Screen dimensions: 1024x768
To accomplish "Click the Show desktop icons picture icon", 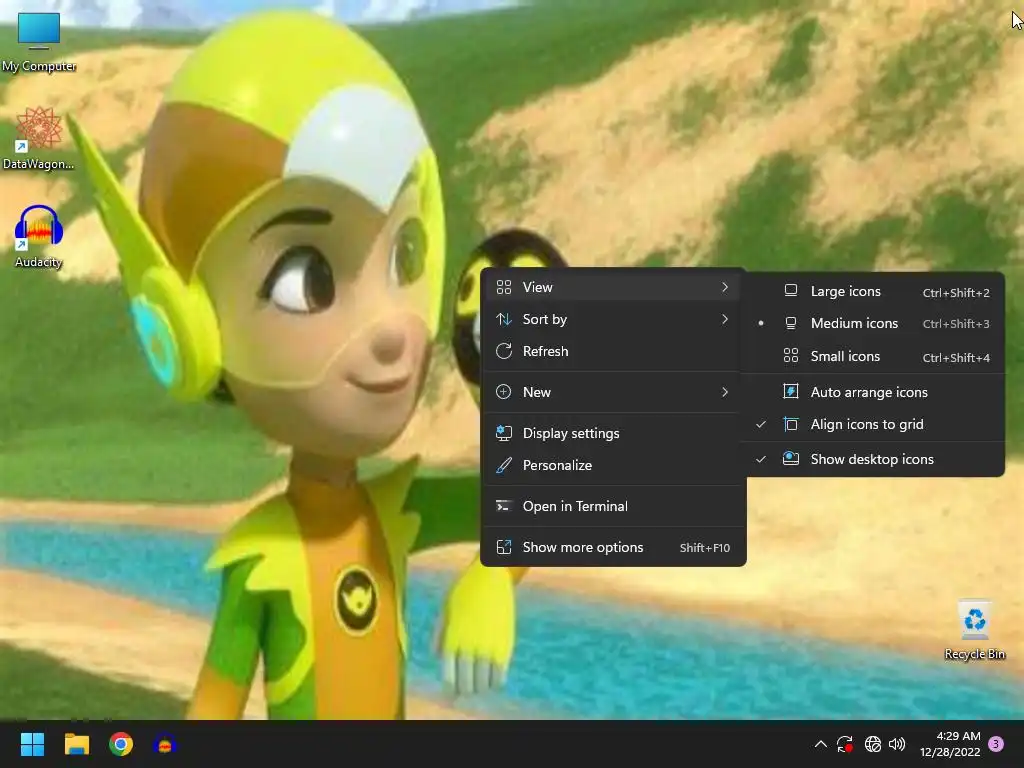I will click(x=791, y=458).
